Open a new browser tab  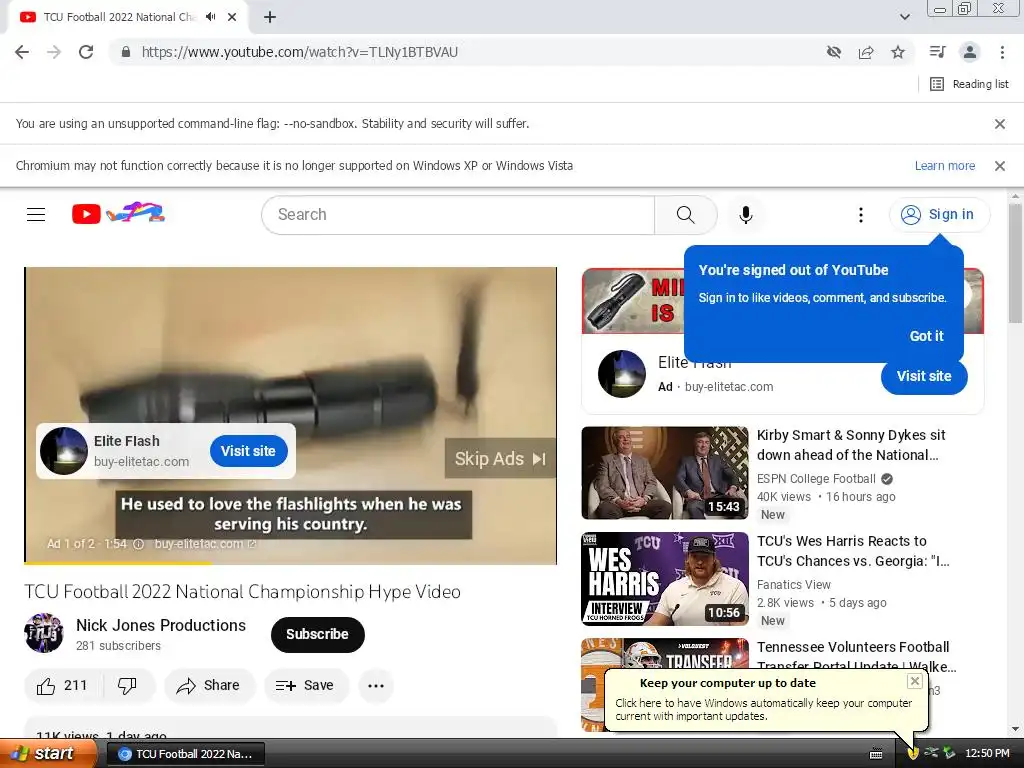click(270, 17)
